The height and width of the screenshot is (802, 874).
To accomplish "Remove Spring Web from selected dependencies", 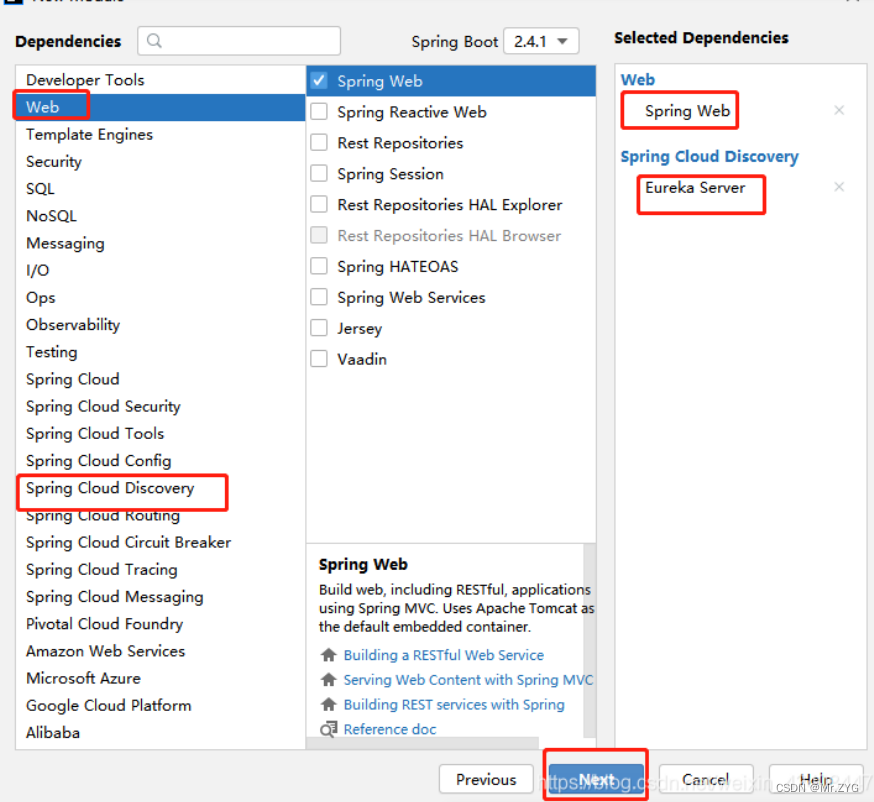I will pos(839,110).
